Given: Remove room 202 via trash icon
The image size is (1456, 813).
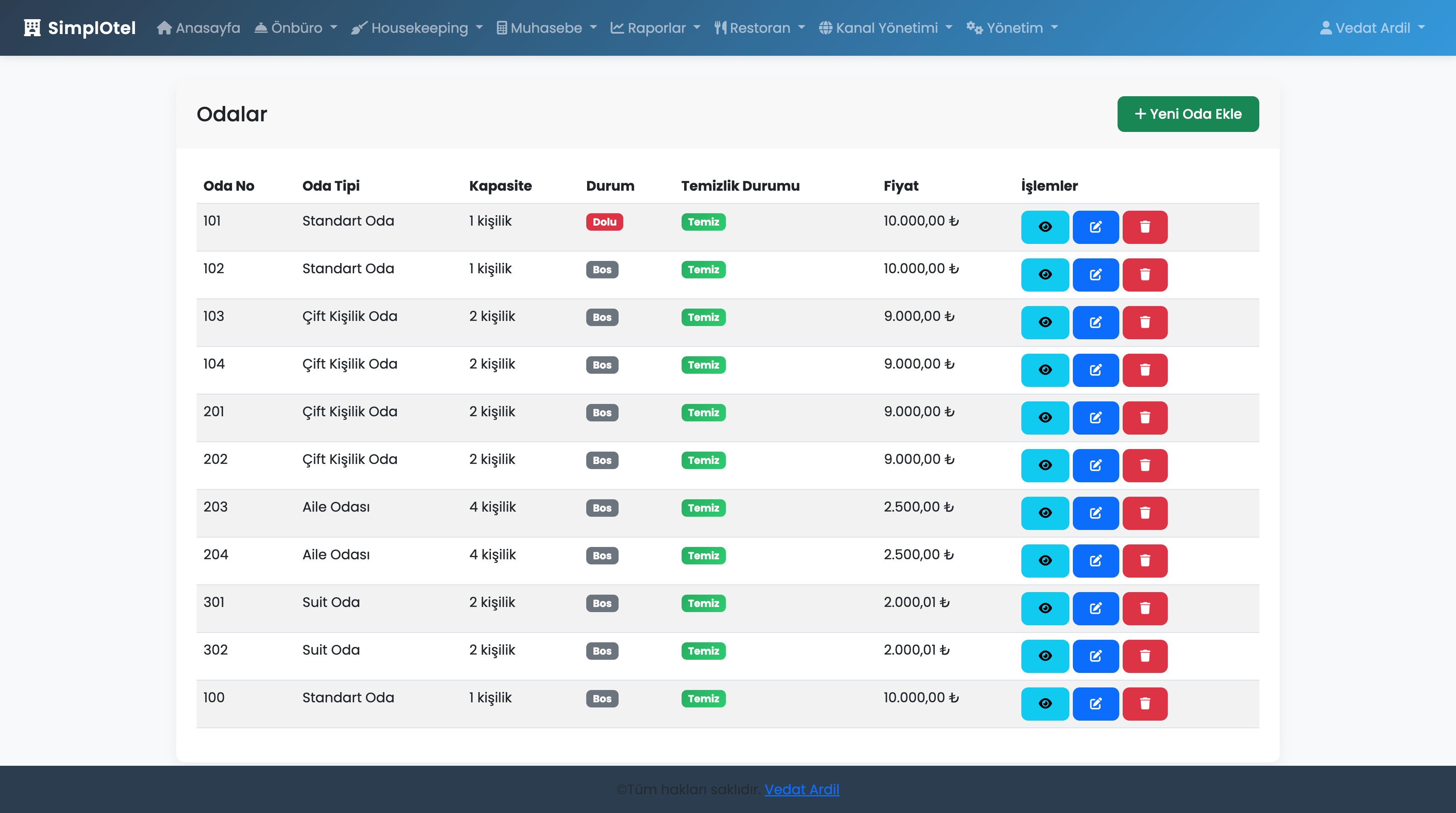Looking at the screenshot, I should pyautogui.click(x=1144, y=466).
